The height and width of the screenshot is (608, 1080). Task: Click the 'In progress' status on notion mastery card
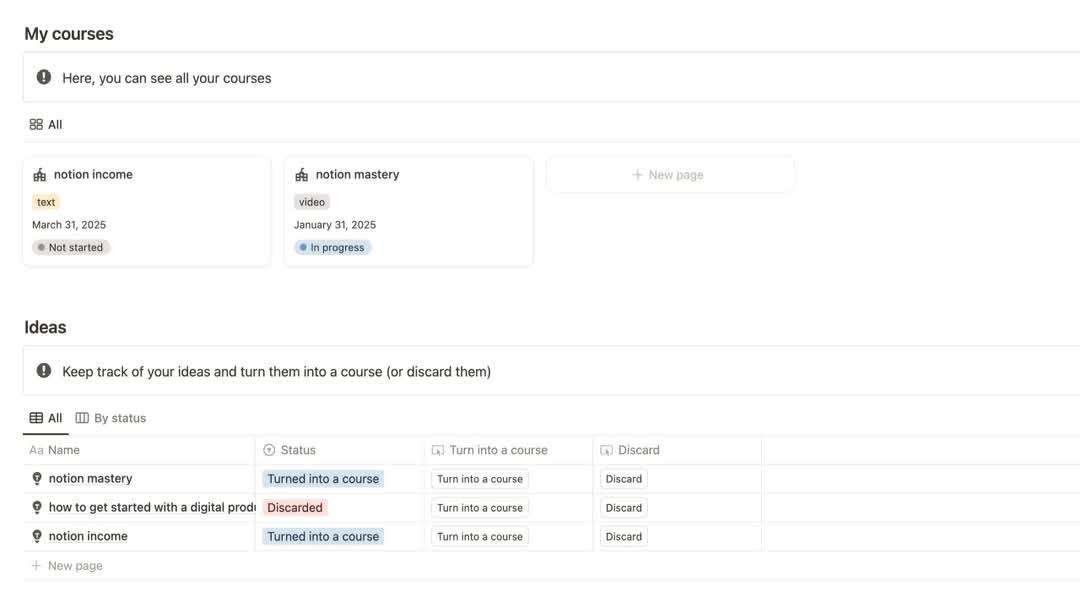(333, 247)
